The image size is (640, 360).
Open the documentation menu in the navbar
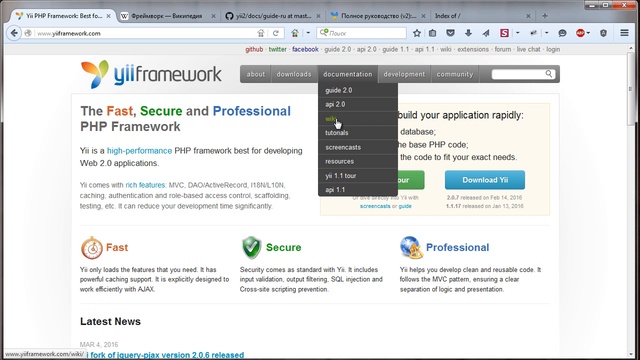[x=348, y=74]
